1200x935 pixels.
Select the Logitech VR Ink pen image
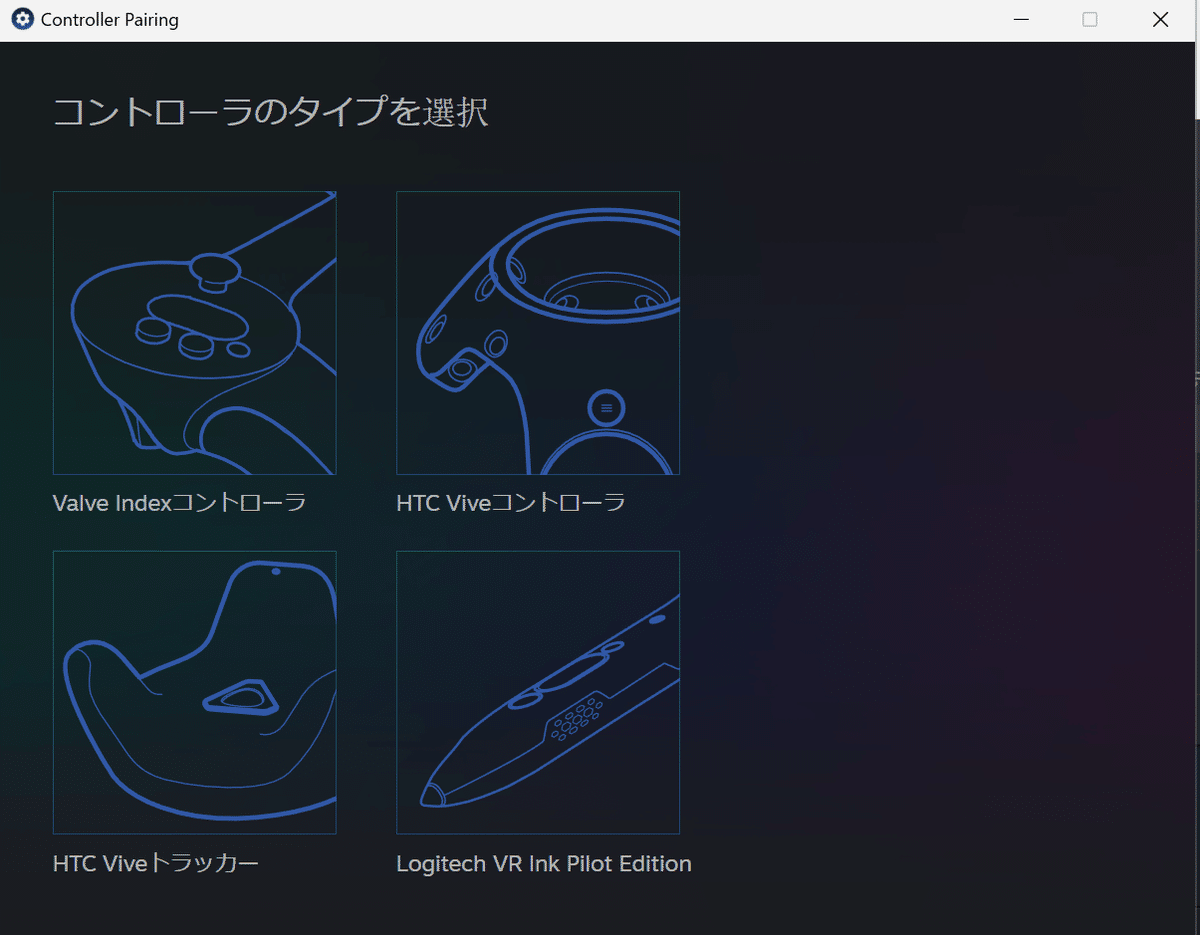(x=538, y=692)
